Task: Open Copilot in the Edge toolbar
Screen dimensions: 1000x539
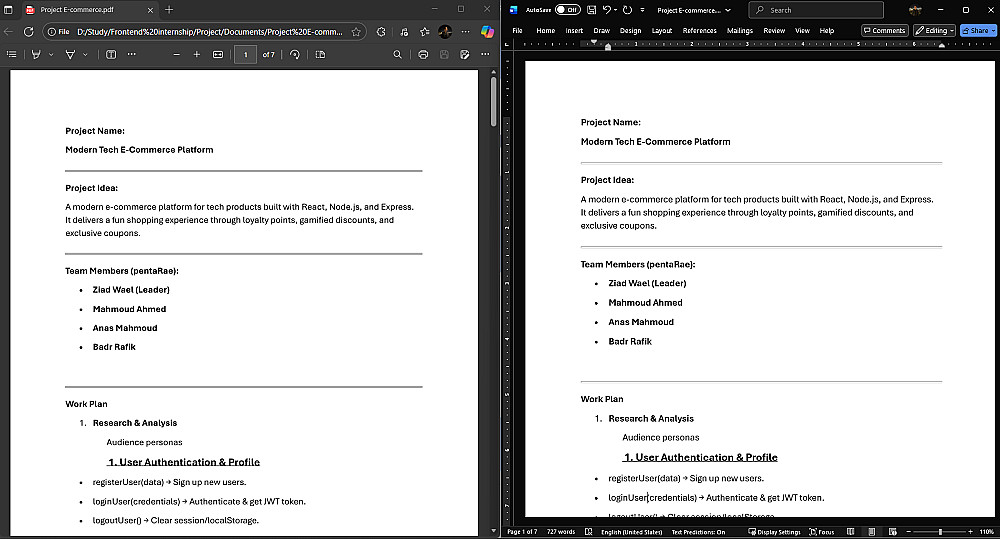Action: coord(487,31)
